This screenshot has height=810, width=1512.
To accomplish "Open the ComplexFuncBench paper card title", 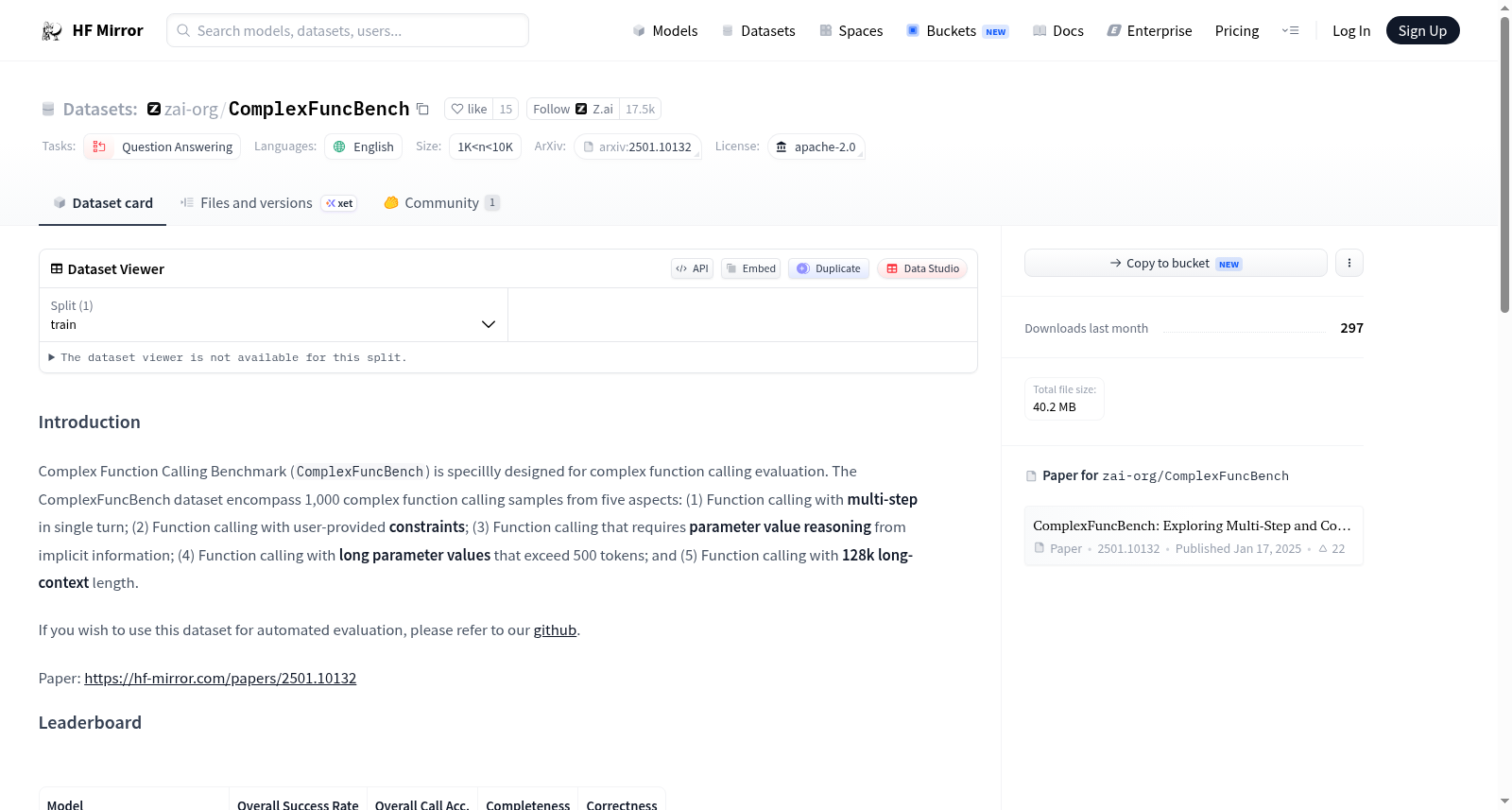I will click(x=1193, y=526).
